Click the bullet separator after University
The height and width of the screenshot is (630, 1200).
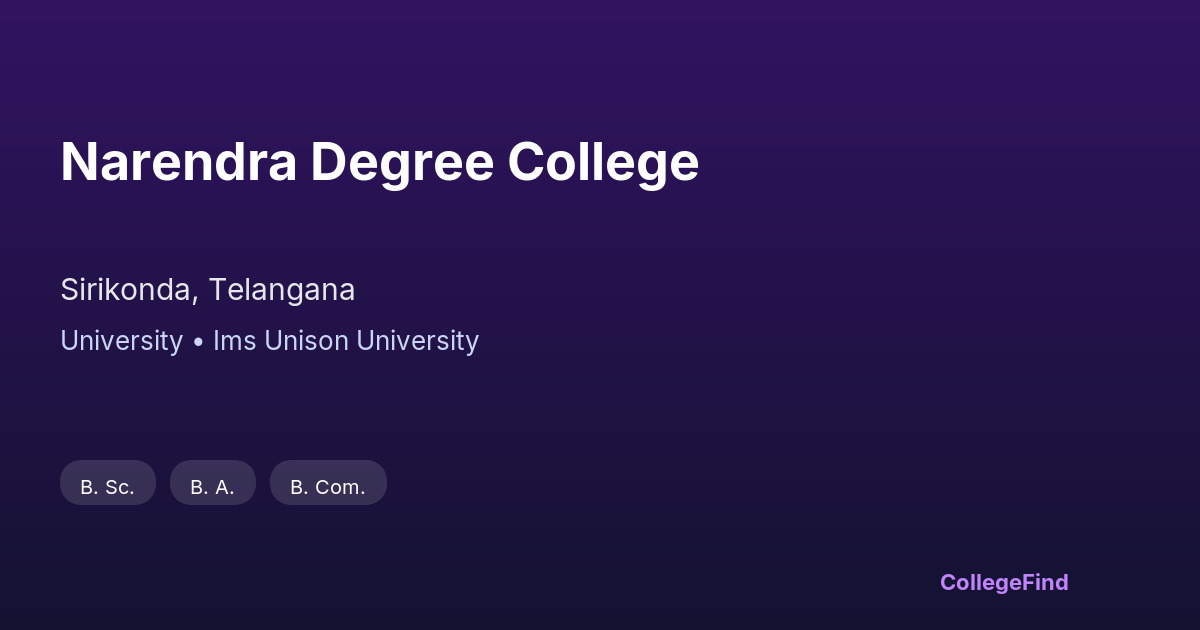(x=198, y=342)
